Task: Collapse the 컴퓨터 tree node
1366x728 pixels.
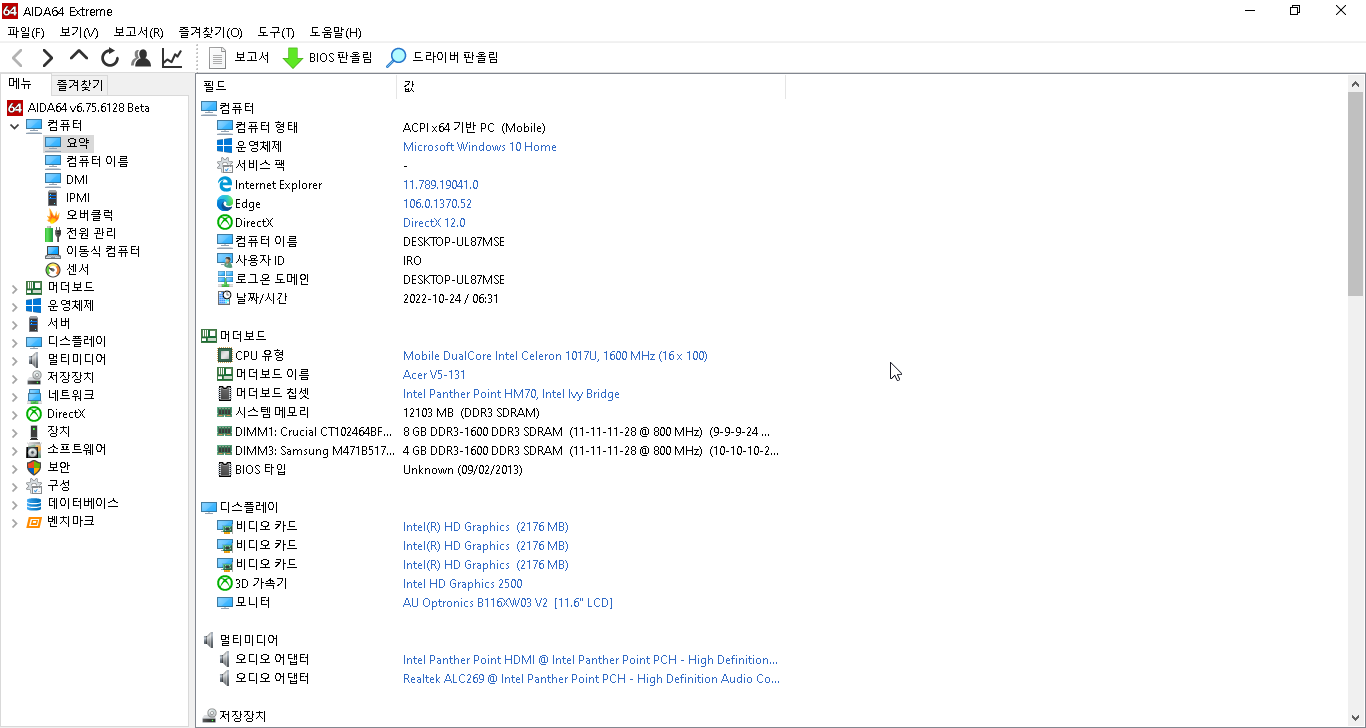Action: [x=15, y=126]
